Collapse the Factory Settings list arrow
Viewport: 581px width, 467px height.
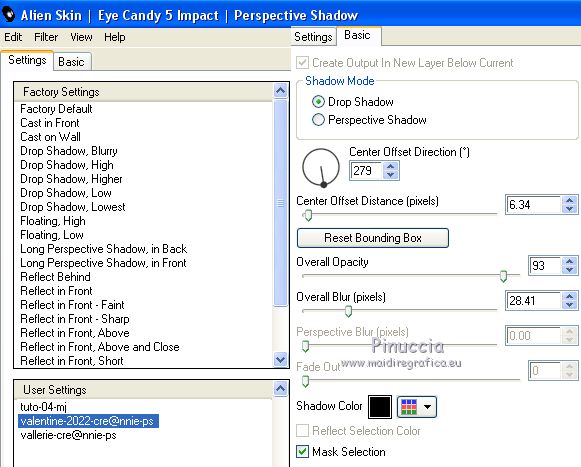tap(280, 91)
